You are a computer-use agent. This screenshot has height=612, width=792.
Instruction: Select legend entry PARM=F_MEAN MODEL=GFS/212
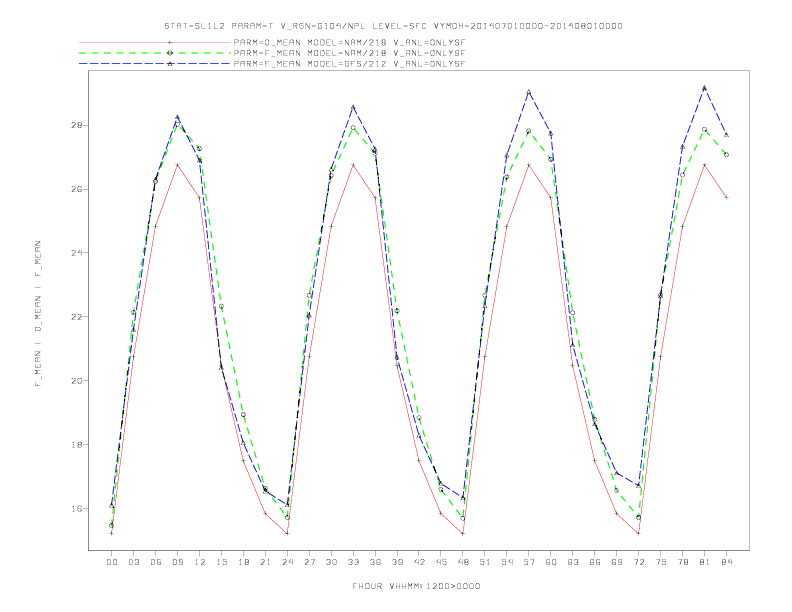(349, 64)
